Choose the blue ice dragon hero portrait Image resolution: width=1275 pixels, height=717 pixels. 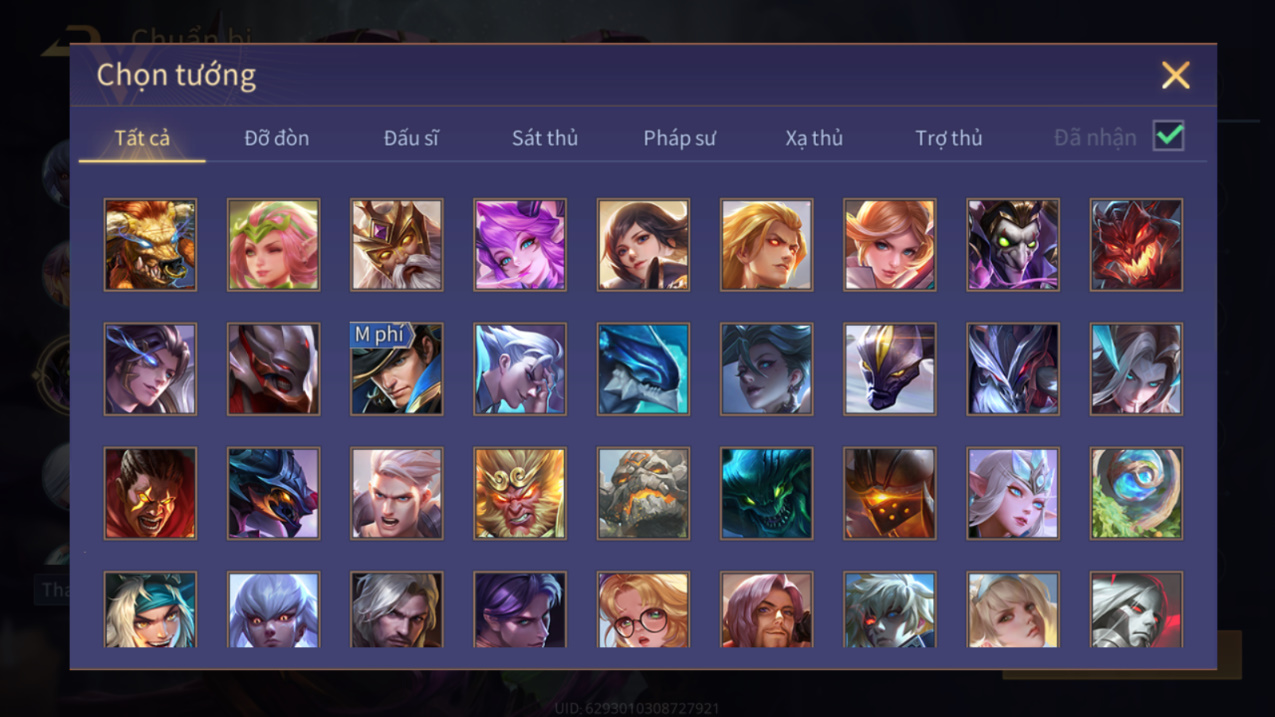643,369
